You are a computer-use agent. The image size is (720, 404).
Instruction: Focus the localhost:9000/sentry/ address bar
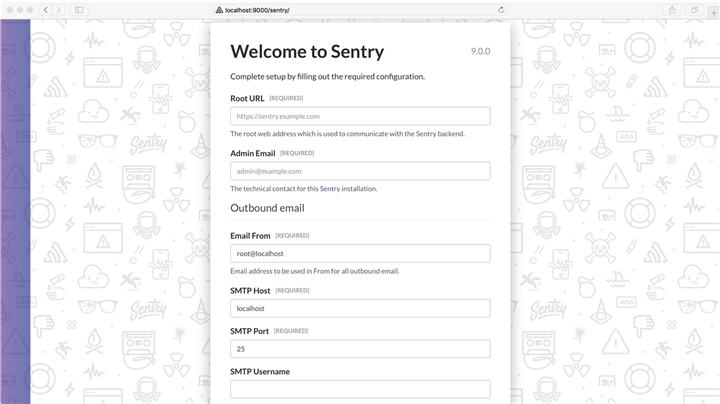(360, 10)
